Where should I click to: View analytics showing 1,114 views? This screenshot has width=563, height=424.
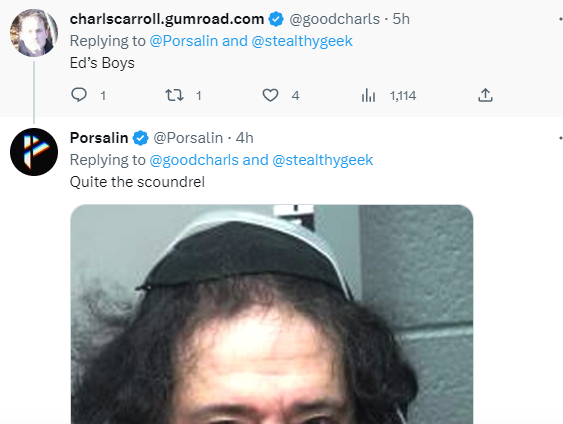coord(389,95)
